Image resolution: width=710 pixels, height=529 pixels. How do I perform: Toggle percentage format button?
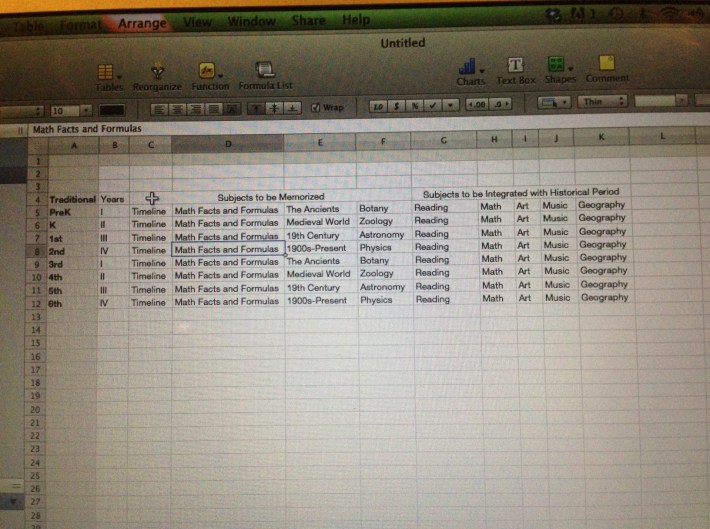coord(415,105)
